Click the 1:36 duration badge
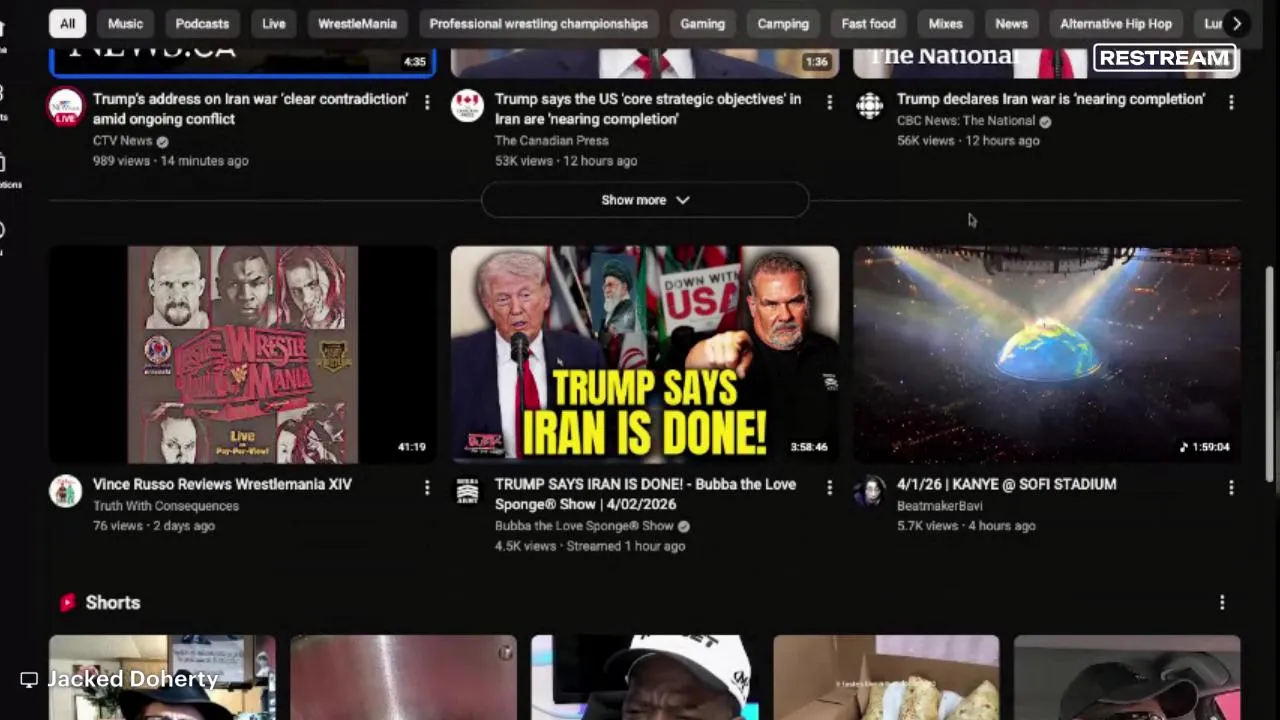1280x720 pixels. [x=817, y=62]
